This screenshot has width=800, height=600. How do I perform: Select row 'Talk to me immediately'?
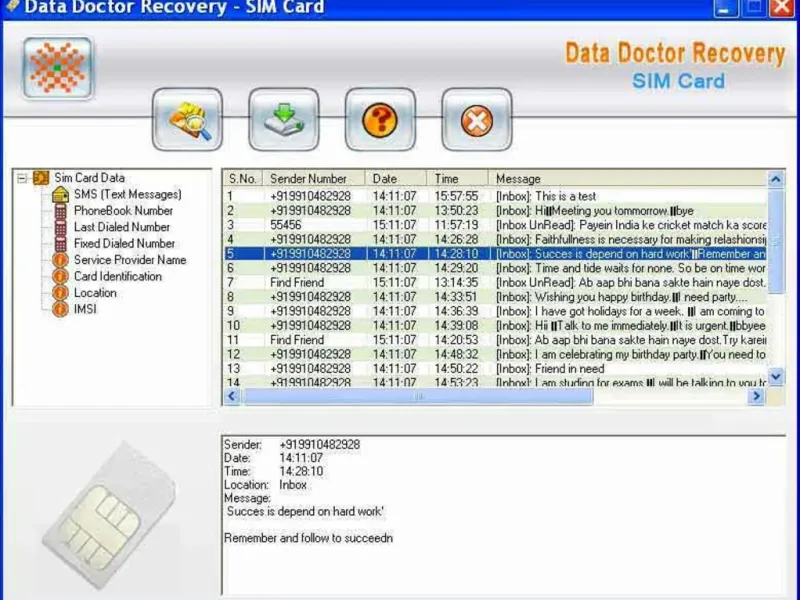[495, 326]
